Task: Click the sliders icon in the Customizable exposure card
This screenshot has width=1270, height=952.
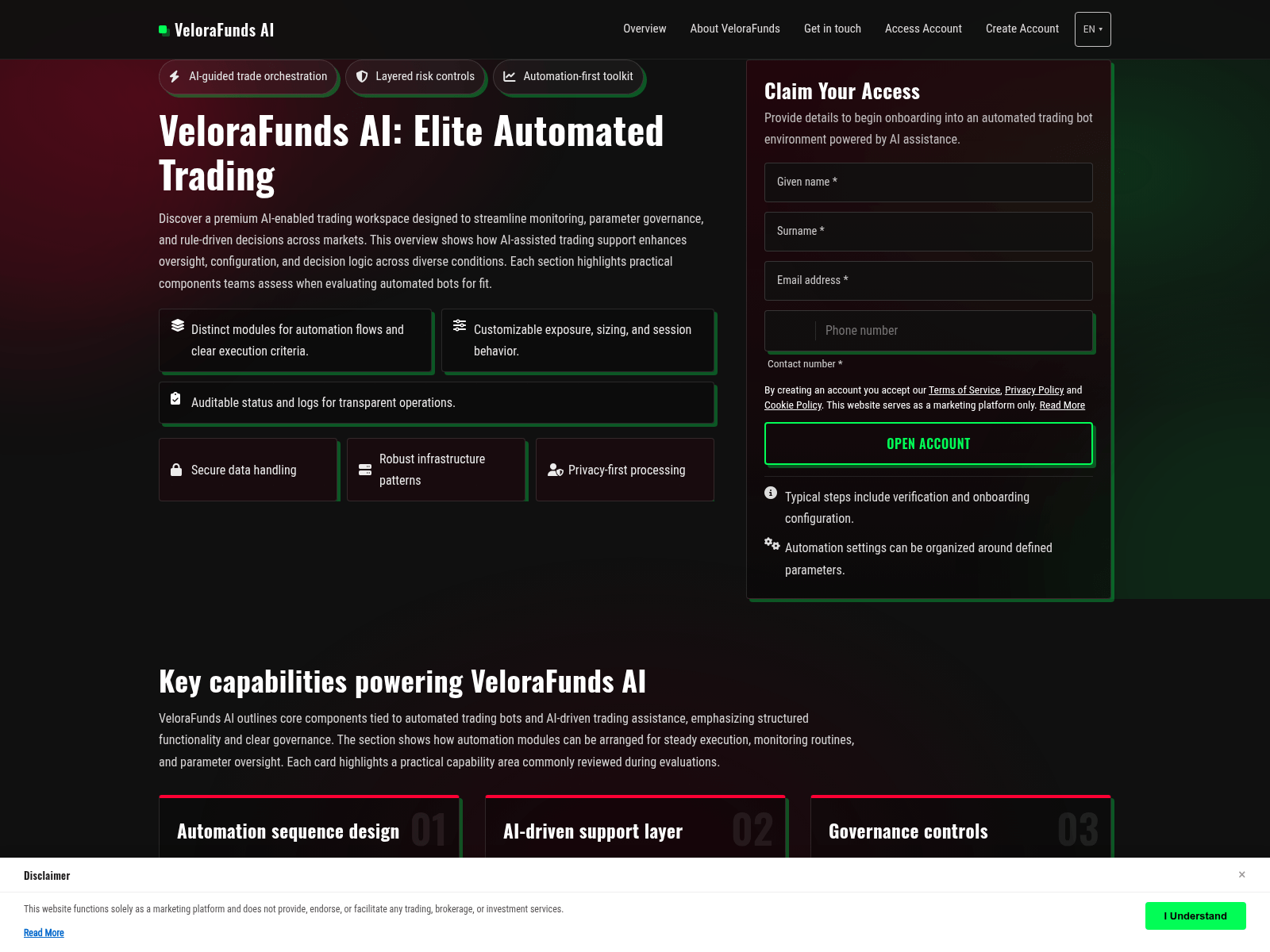Action: [x=460, y=325]
